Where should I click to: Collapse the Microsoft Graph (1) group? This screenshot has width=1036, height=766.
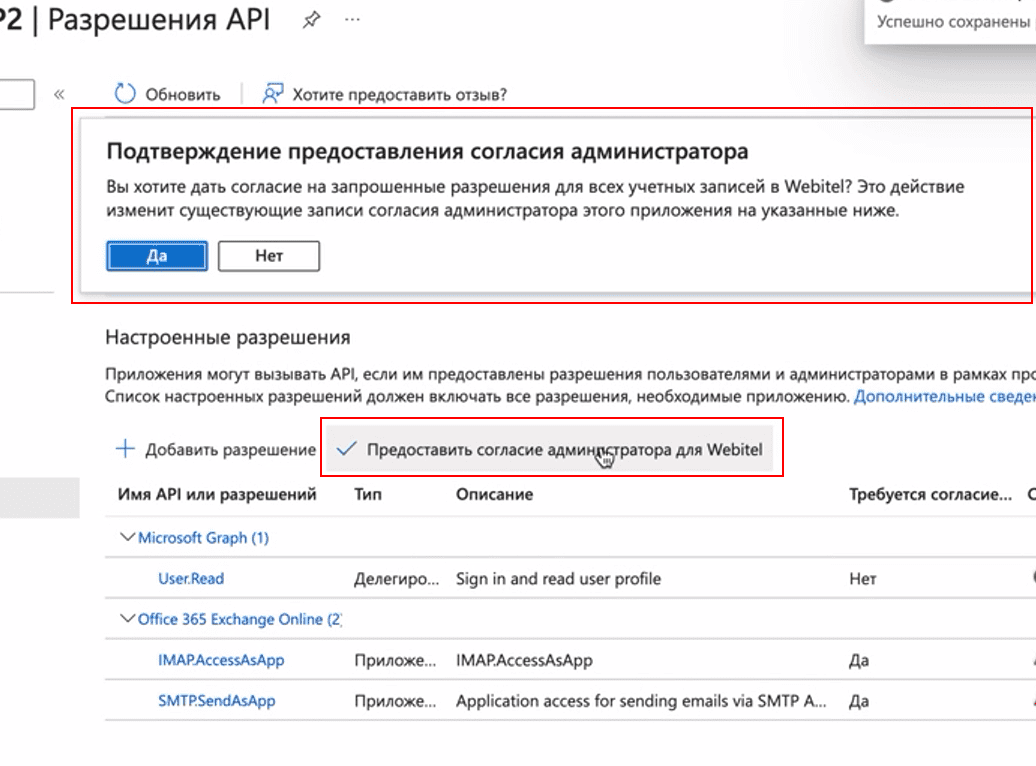tap(127, 537)
